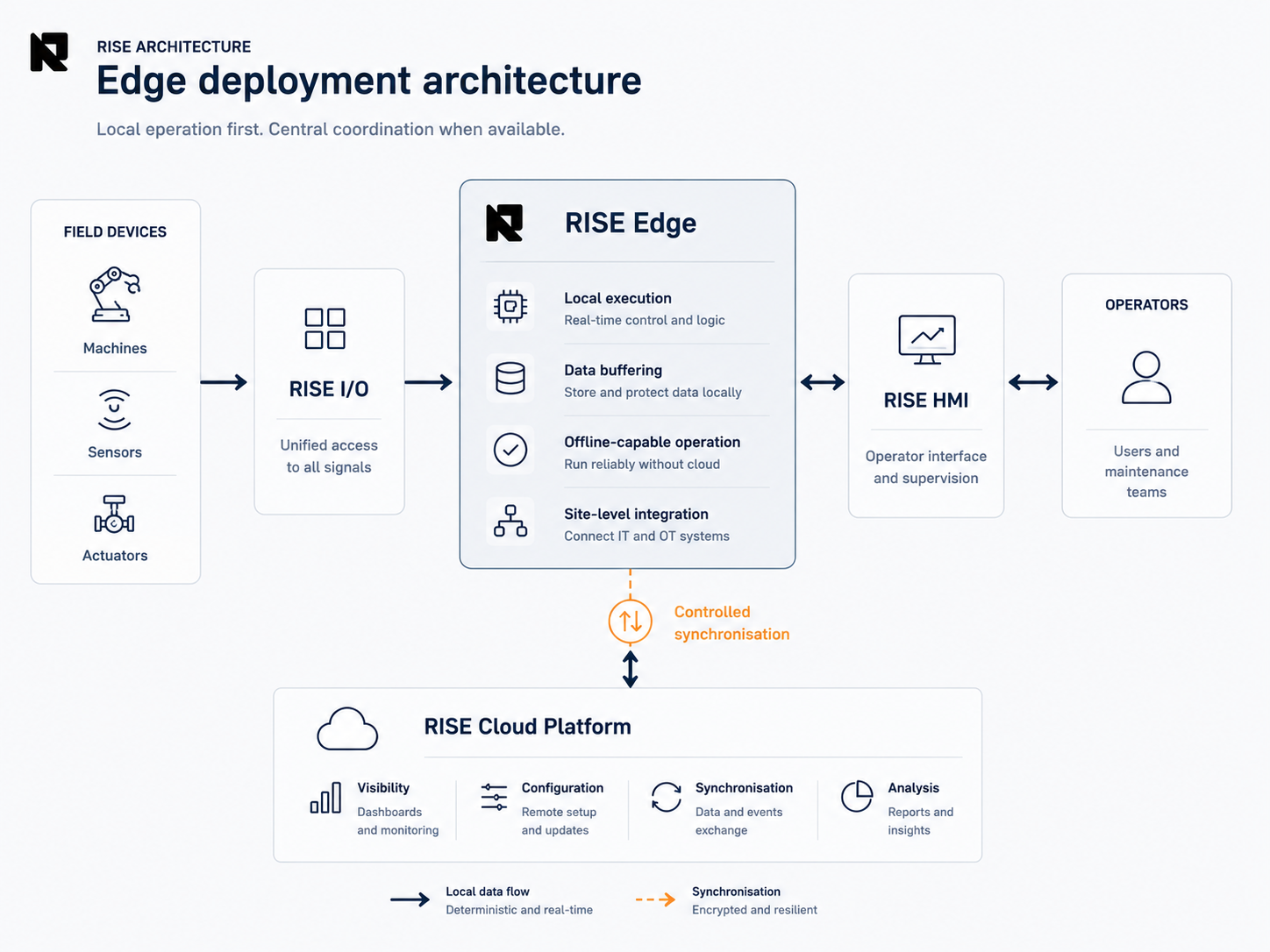The height and width of the screenshot is (952, 1270).
Task: Click the Synchronisation circular arrows icon
Action: 667,797
